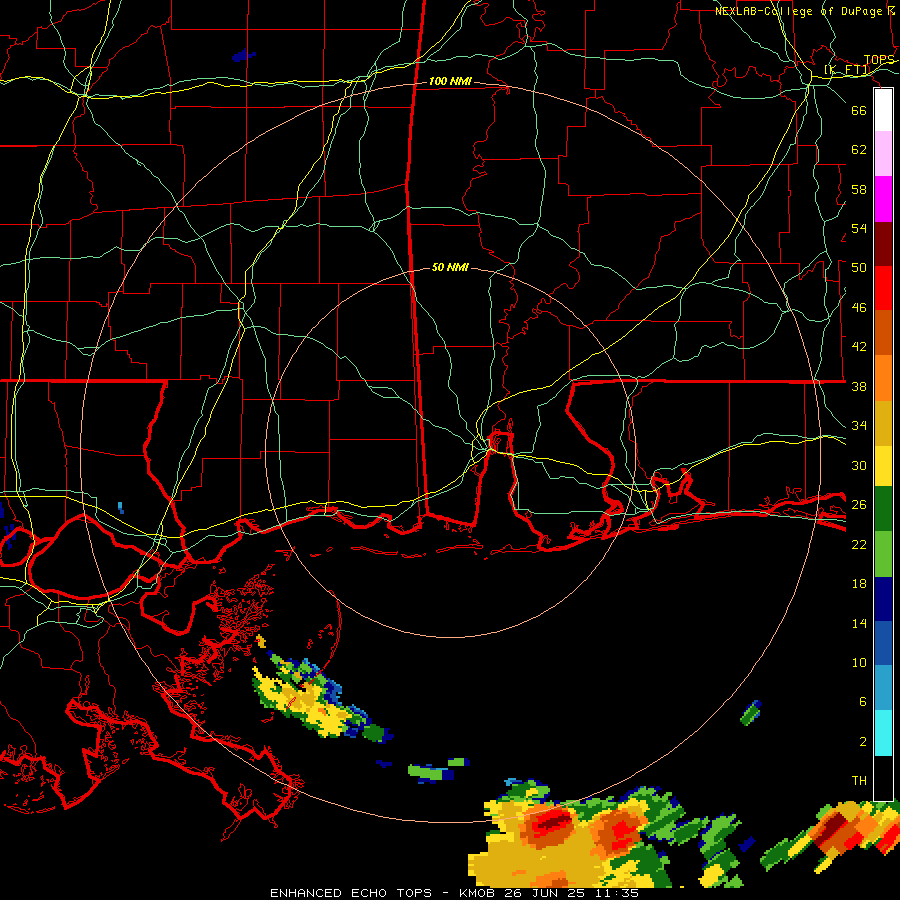Click the legend value '50'
Image resolution: width=900 pixels, height=900 pixels.
point(859,268)
